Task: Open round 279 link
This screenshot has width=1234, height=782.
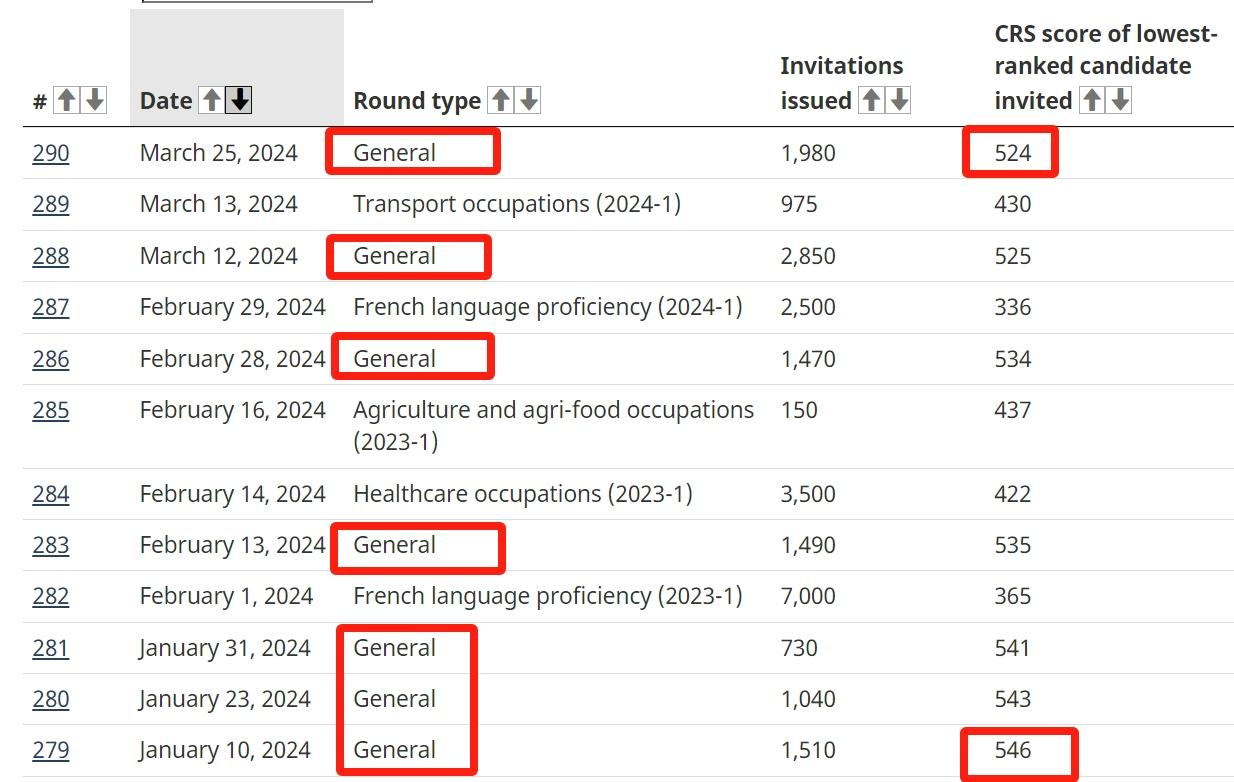Action: coord(51,750)
